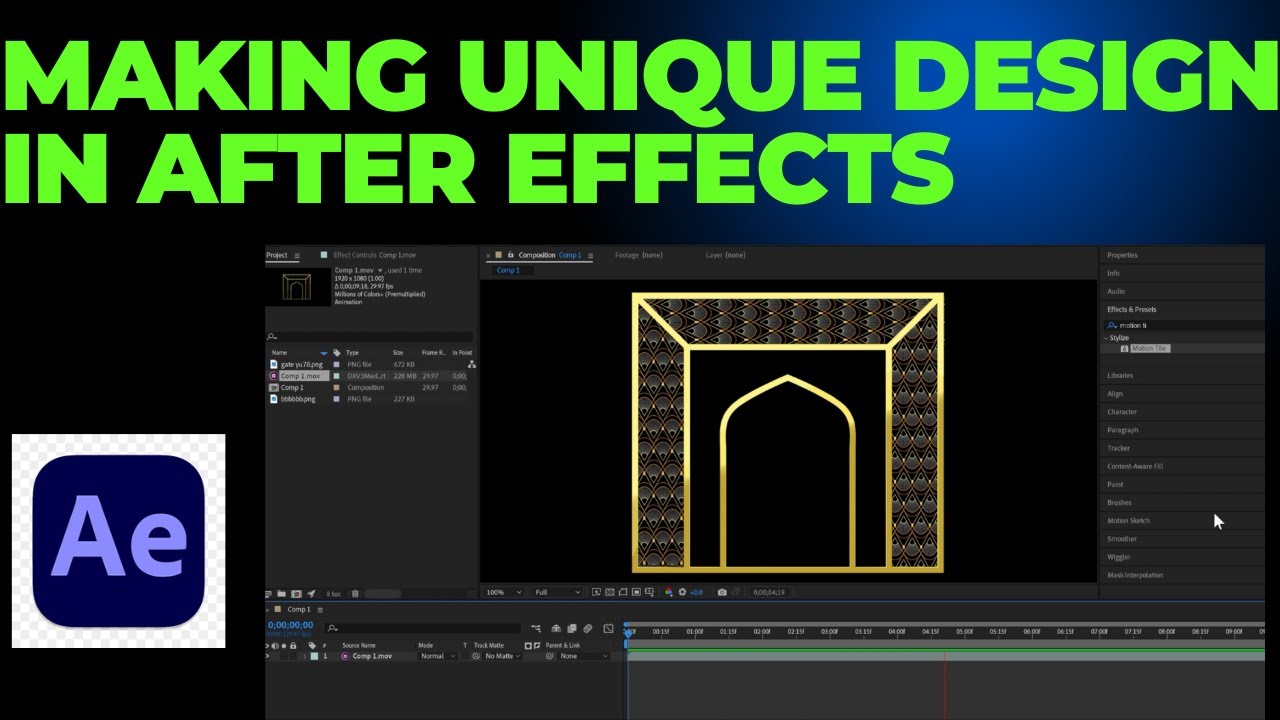
Task: Open the Properties panel
Action: (x=1122, y=255)
